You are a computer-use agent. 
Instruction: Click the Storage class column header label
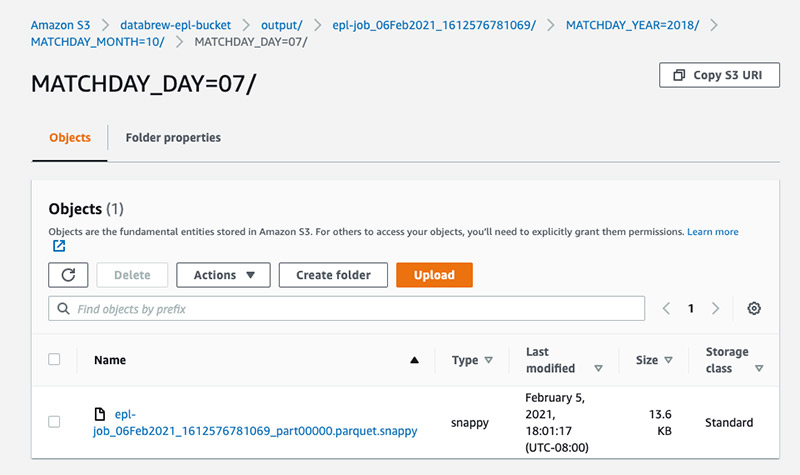(x=727, y=360)
